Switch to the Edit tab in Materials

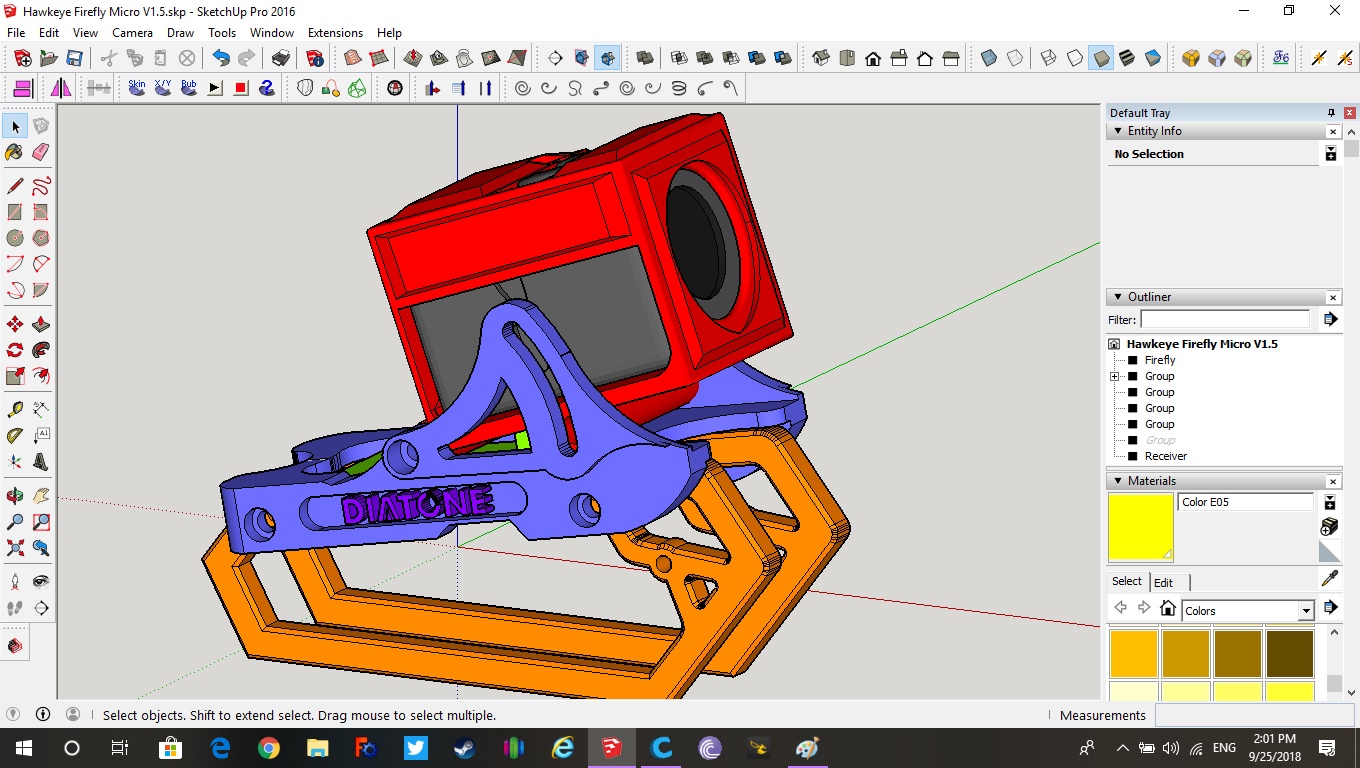pos(1163,583)
